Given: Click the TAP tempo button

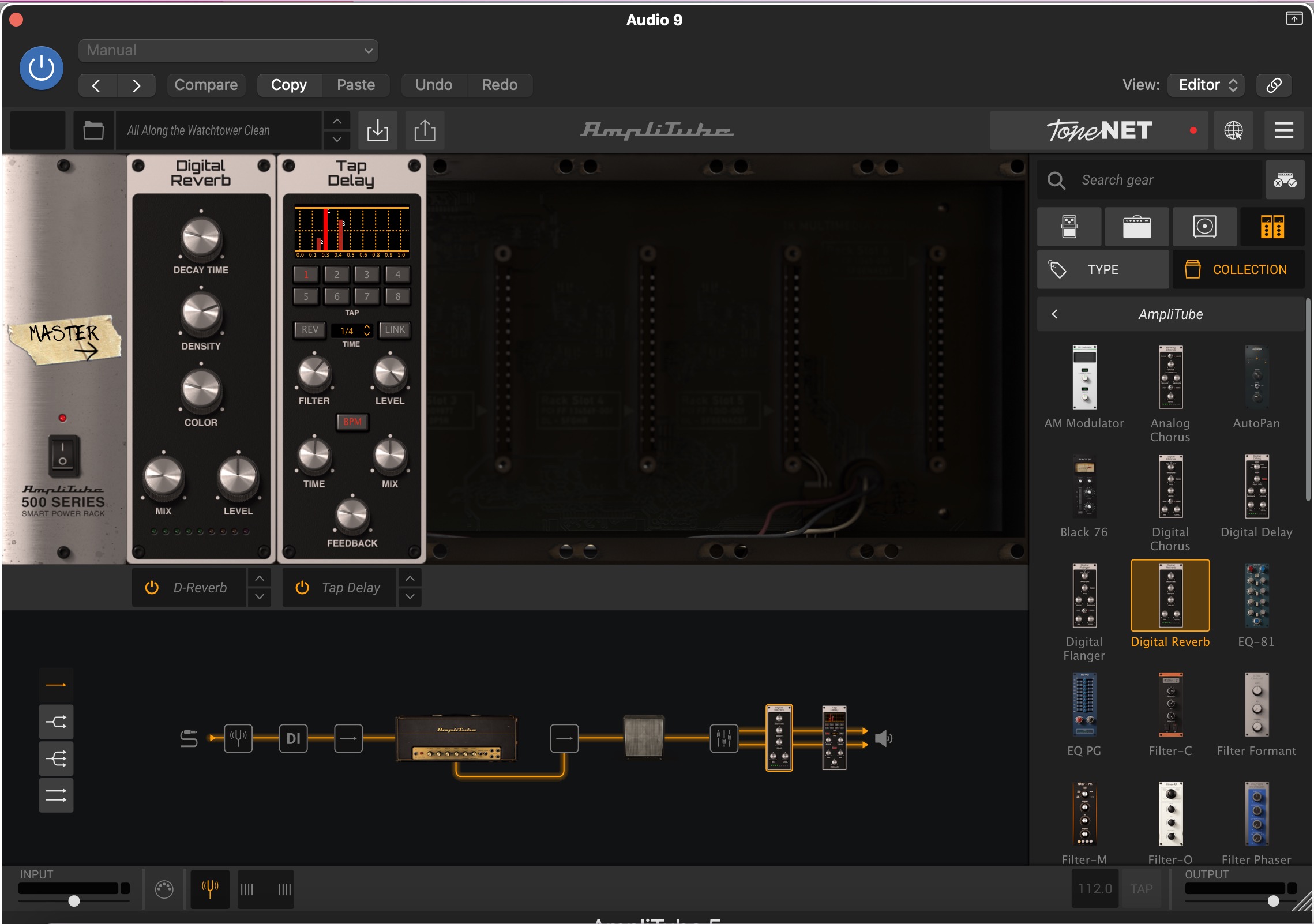Looking at the screenshot, I should coord(1142,889).
